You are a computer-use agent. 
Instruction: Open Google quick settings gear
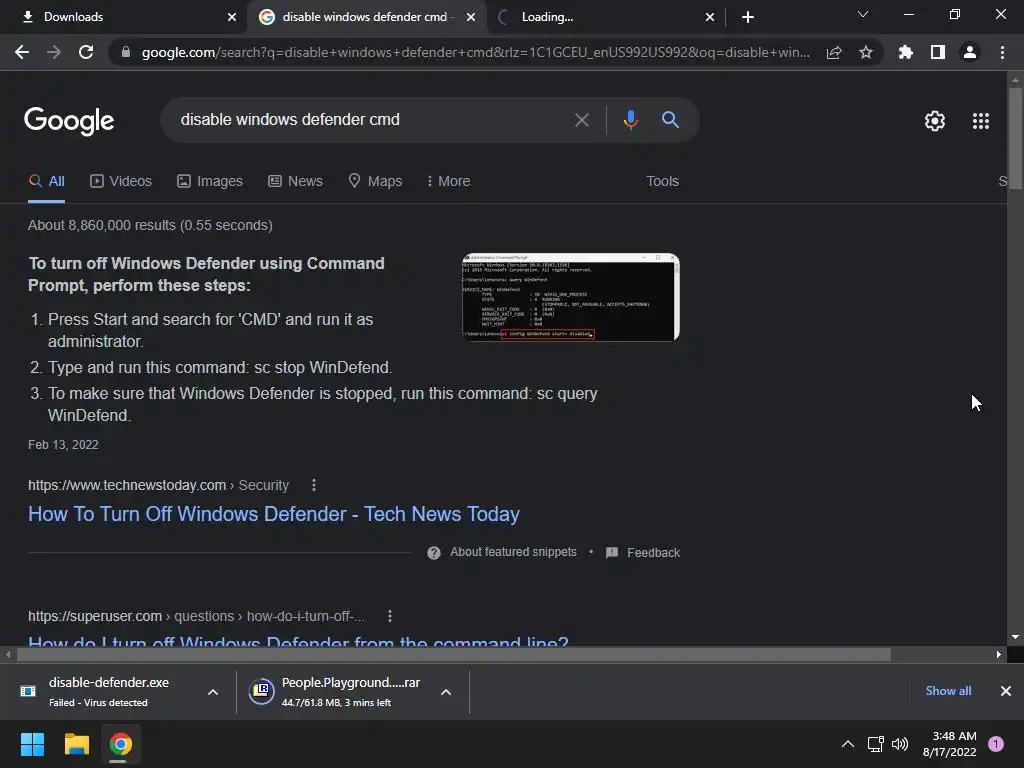click(x=935, y=121)
